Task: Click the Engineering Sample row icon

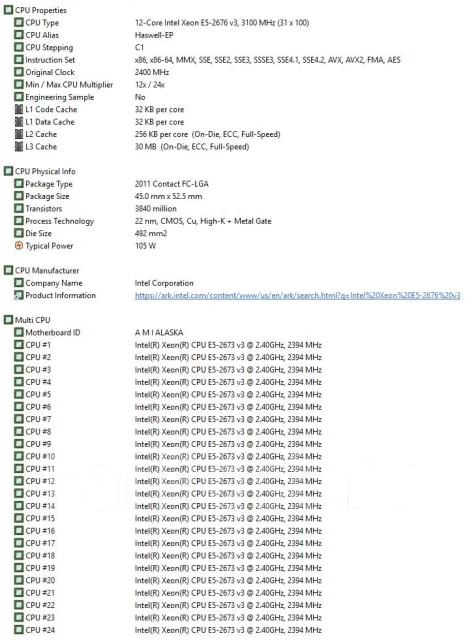Action: pos(19,97)
